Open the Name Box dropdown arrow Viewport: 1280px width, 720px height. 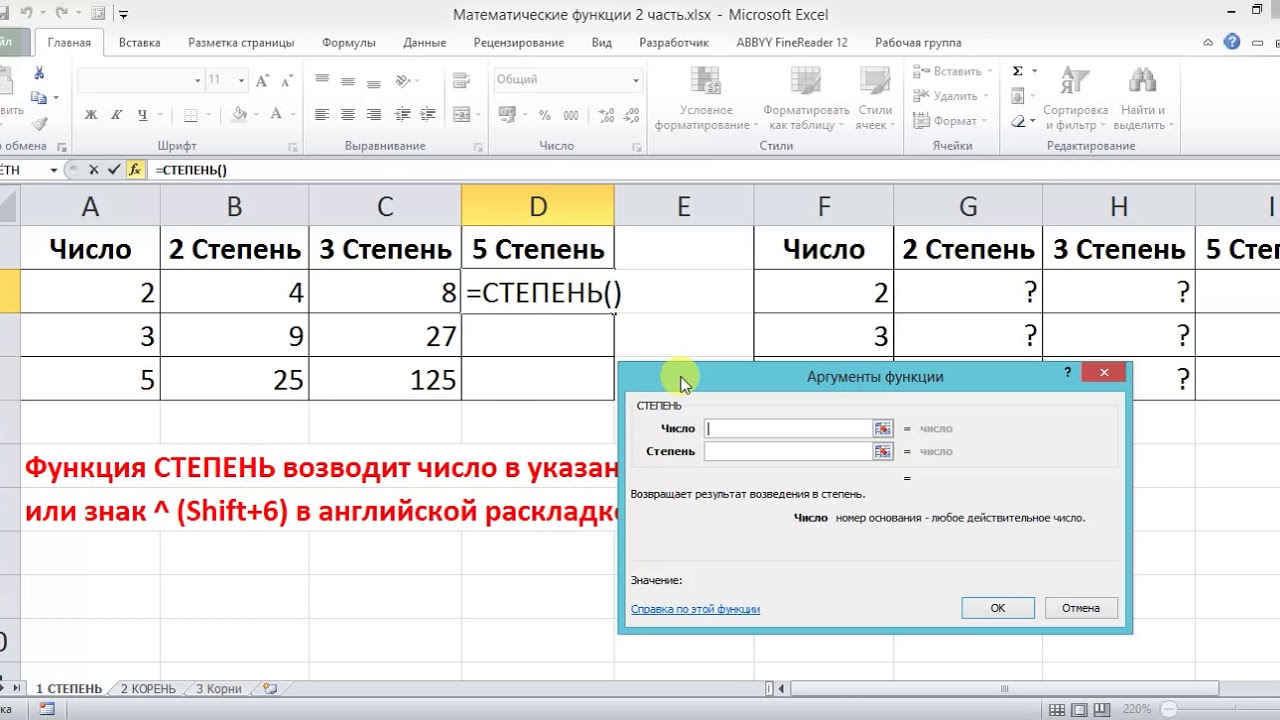(53, 170)
